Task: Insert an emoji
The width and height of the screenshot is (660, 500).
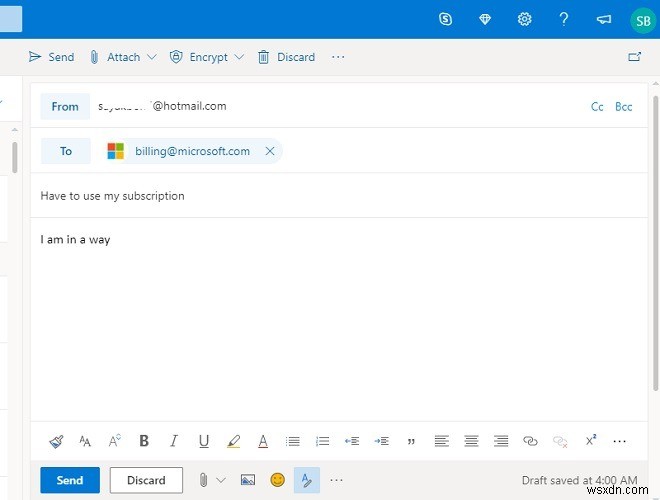Action: [277, 480]
